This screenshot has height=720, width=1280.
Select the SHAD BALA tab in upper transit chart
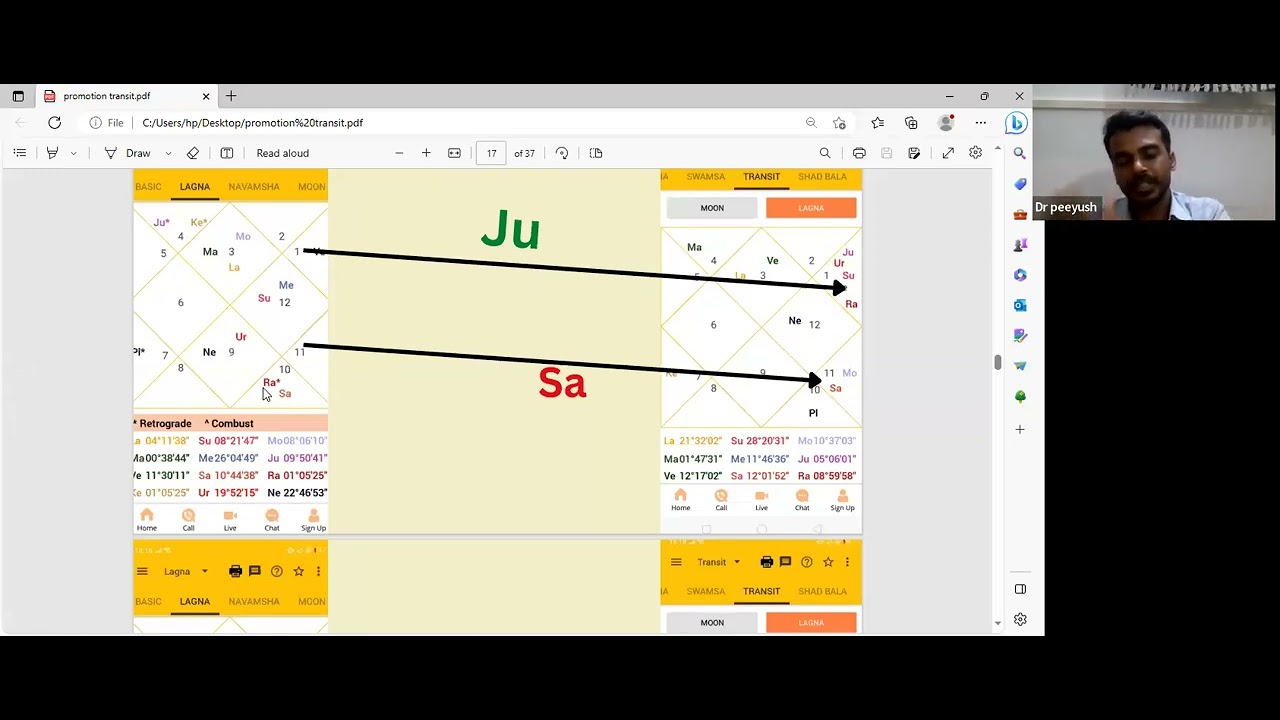(x=822, y=177)
